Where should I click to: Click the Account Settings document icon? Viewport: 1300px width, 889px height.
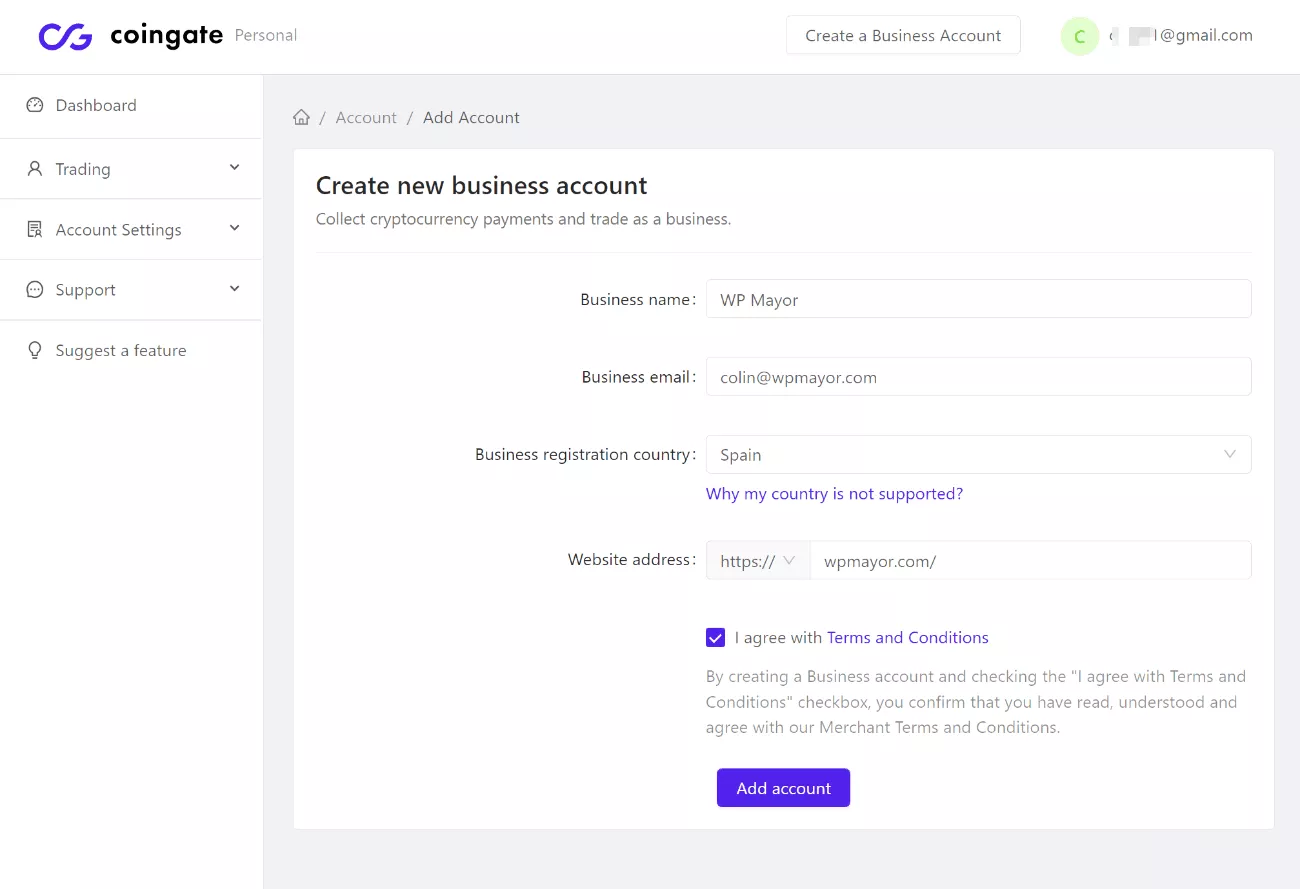click(35, 229)
